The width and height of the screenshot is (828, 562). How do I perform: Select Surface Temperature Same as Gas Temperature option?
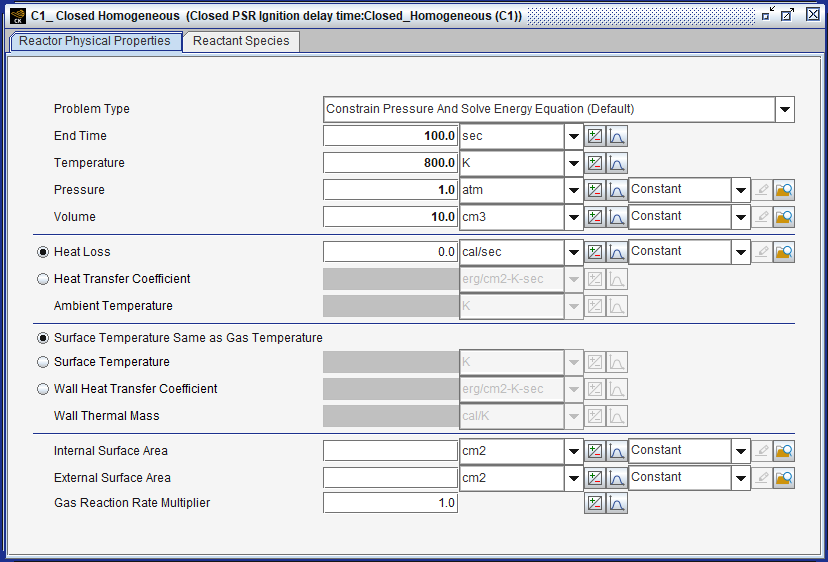(43, 338)
